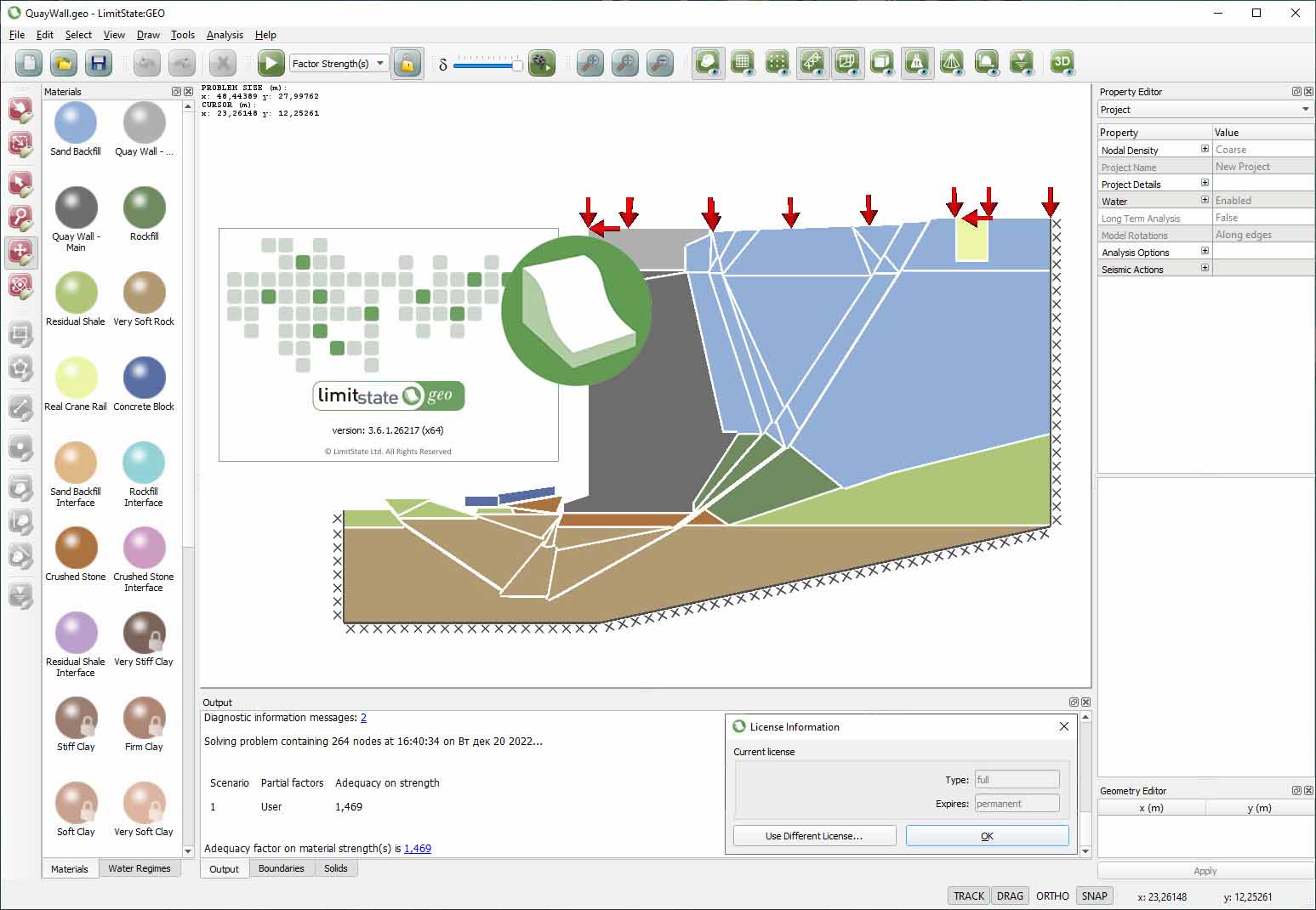Switch to the Water Regimes tab
This screenshot has width=1316, height=910.
pos(140,868)
